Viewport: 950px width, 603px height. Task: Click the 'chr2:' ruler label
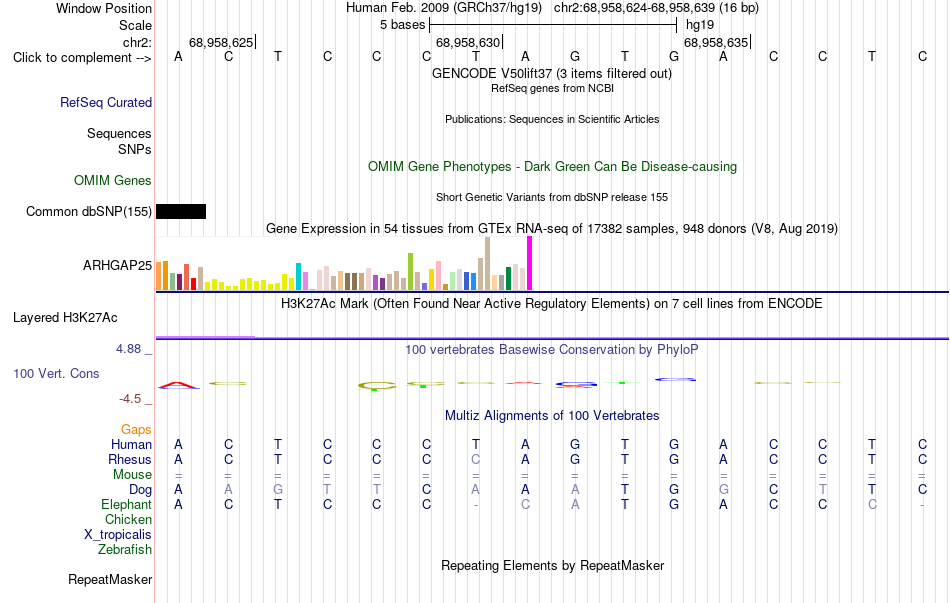pyautogui.click(x=137, y=42)
